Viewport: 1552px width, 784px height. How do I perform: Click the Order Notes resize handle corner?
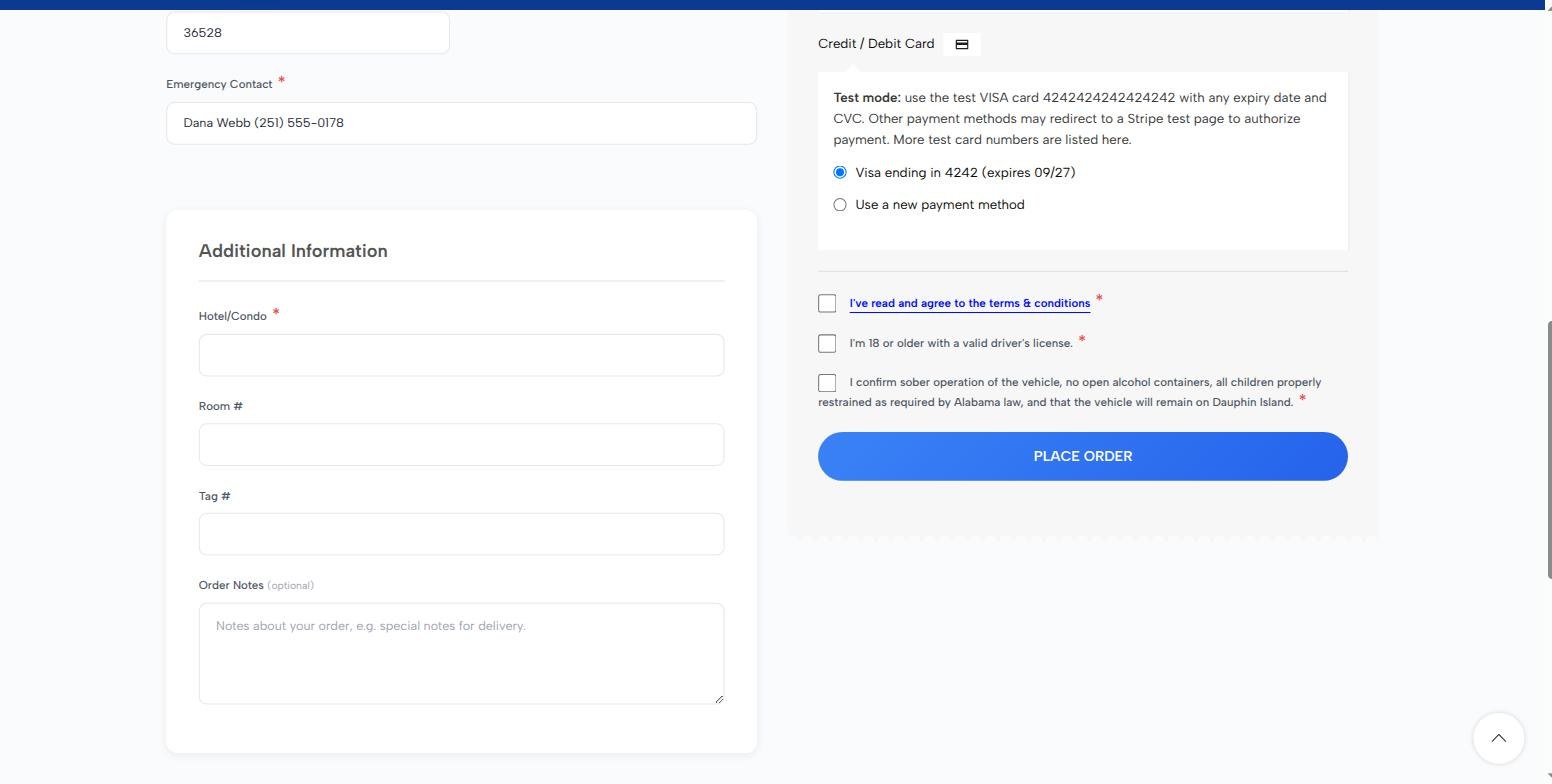click(718, 698)
